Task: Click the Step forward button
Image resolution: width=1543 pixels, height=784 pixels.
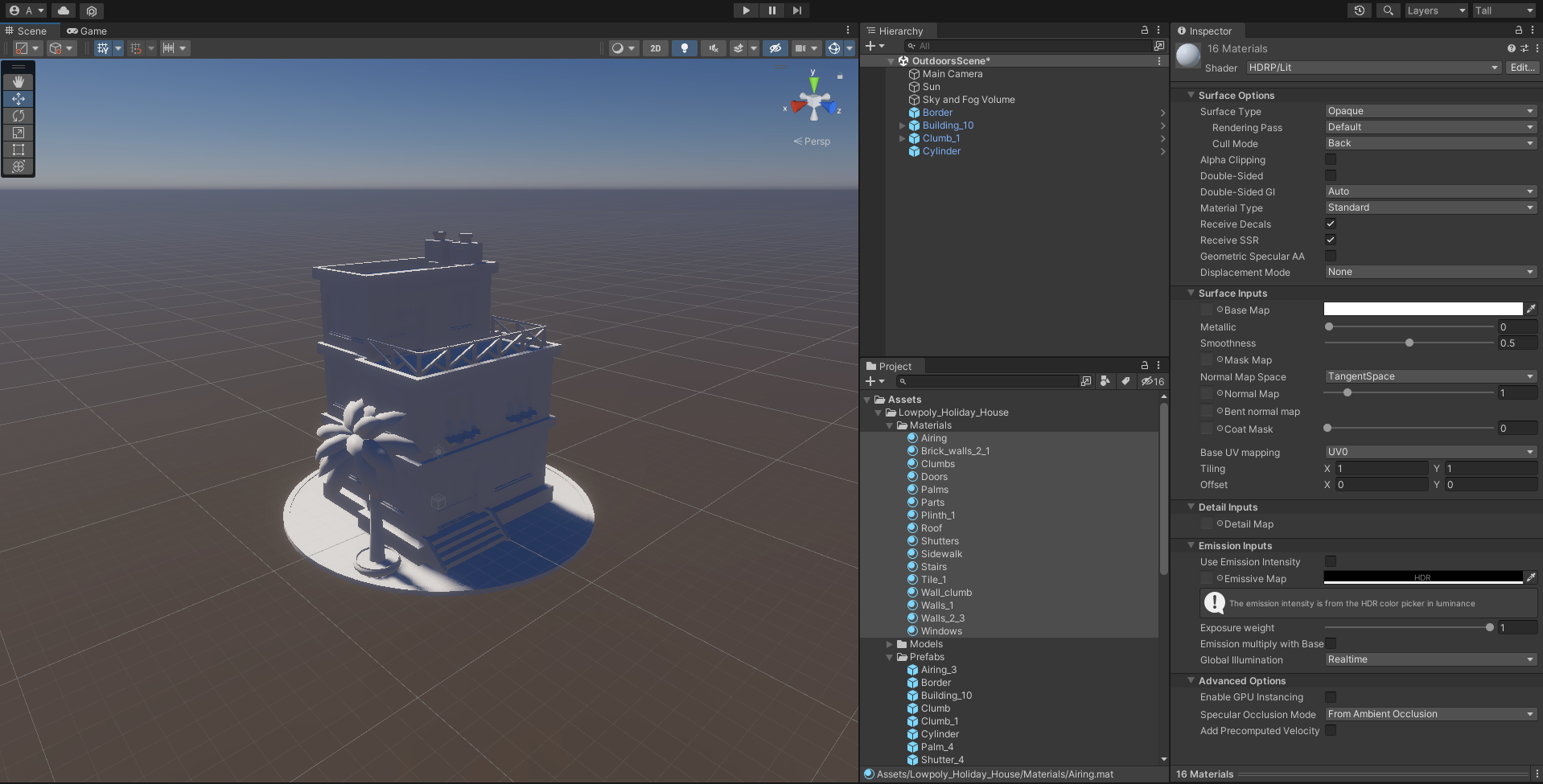Action: 796,10
